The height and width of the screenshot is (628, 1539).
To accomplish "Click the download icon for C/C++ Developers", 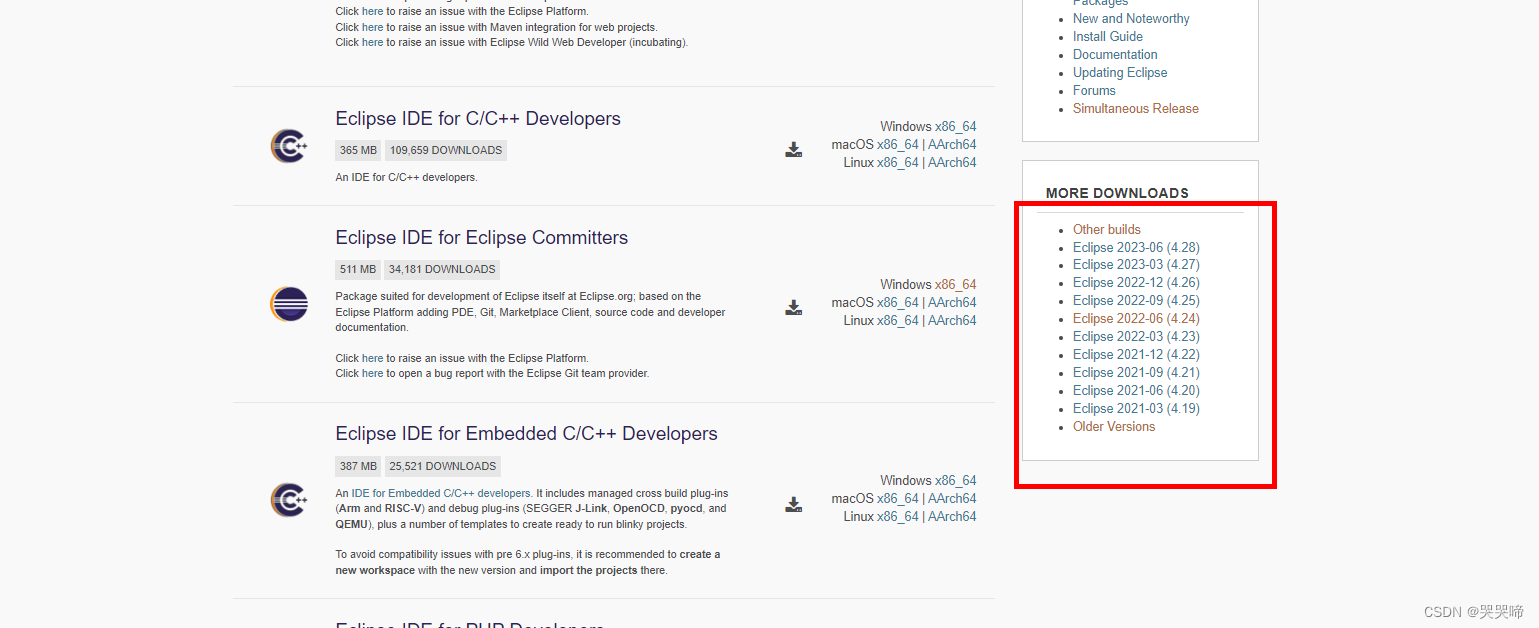I will pyautogui.click(x=793, y=150).
